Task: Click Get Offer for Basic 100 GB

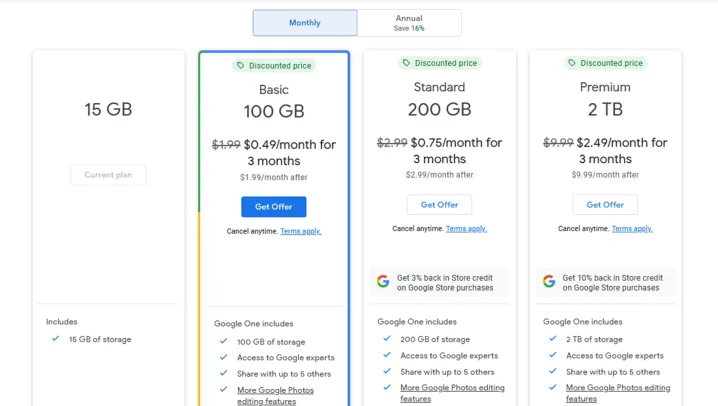Action: pos(273,206)
